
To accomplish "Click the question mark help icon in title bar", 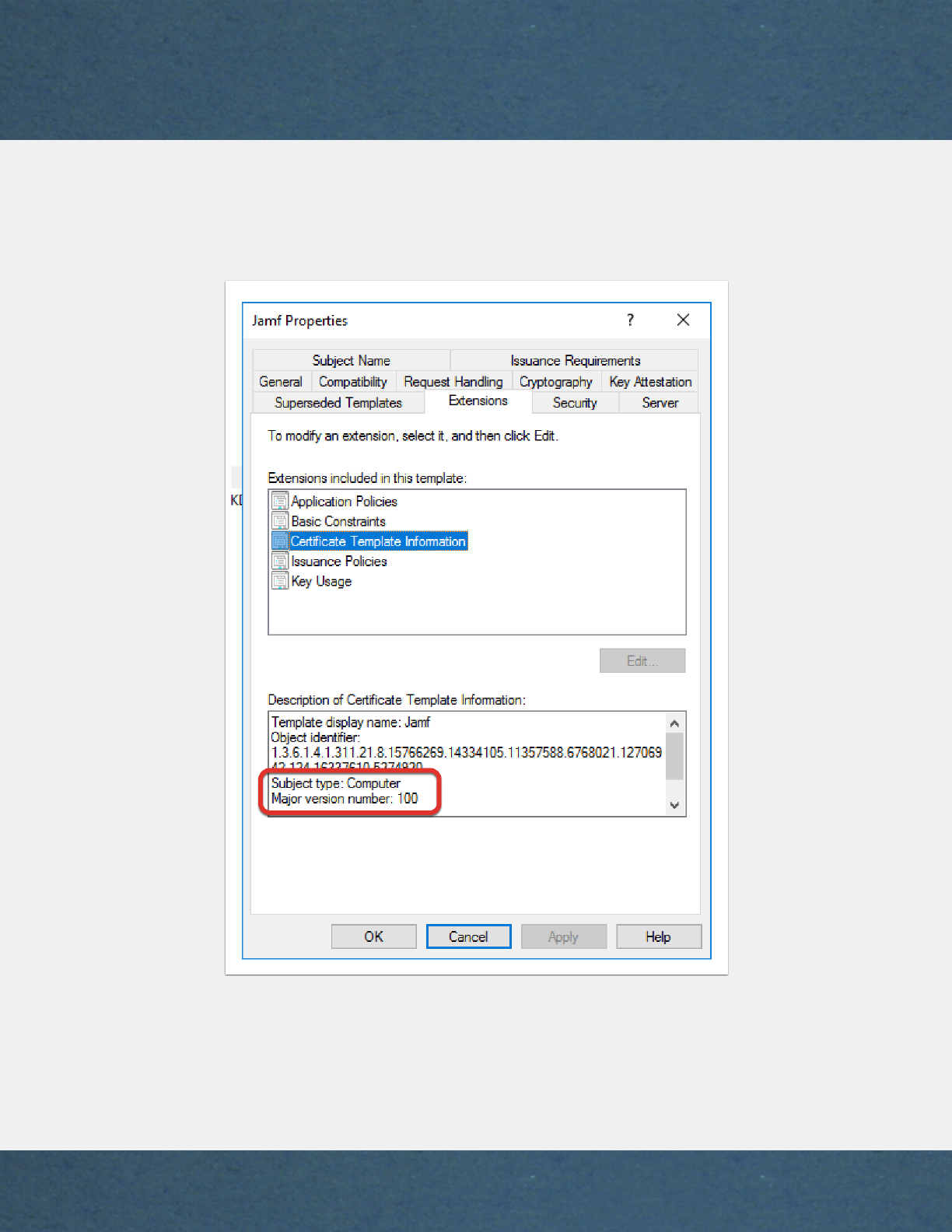I will click(x=630, y=320).
